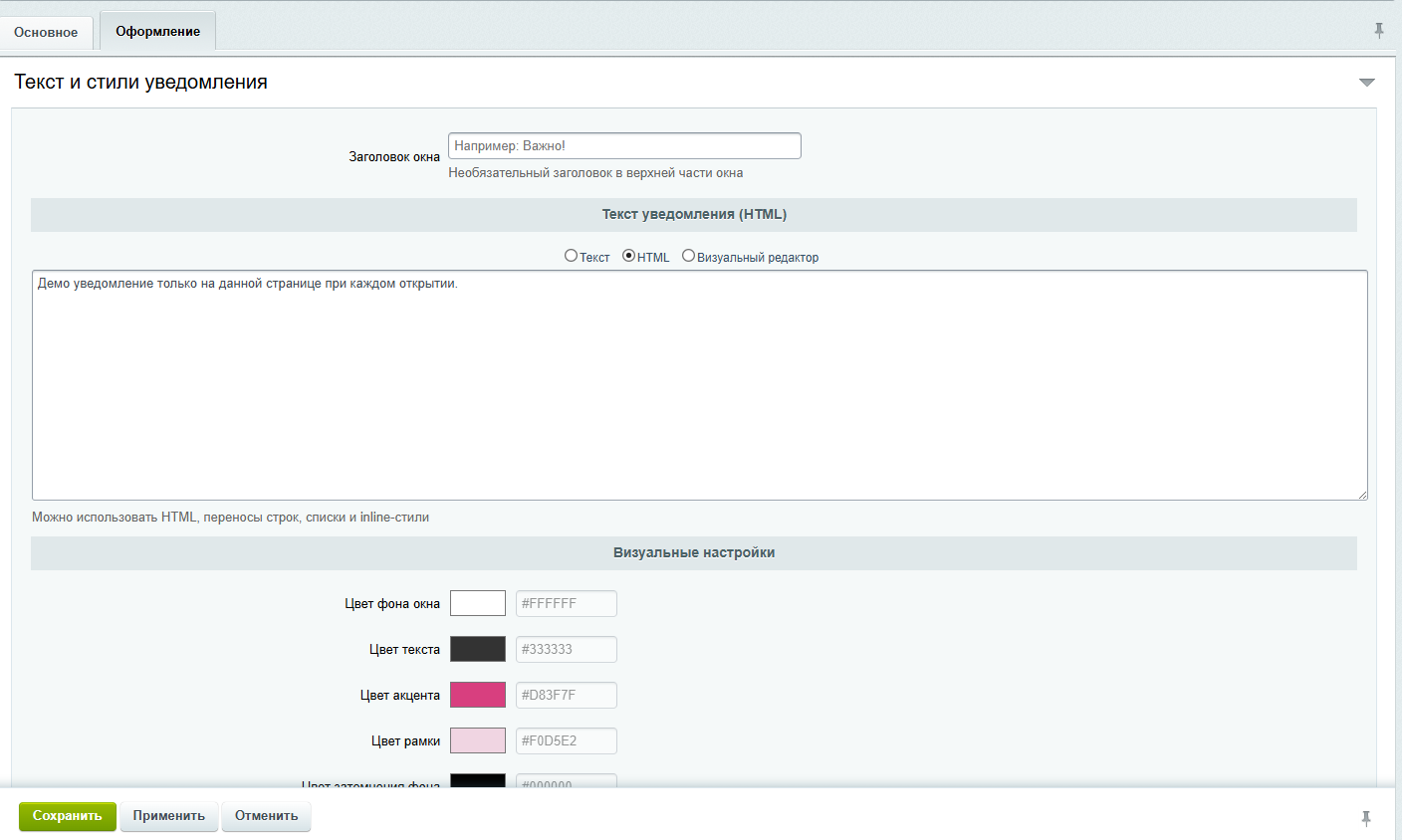Image resolution: width=1402 pixels, height=840 pixels.
Task: Collapse the "Текст и стили уведомления" section
Action: pos(1367,83)
